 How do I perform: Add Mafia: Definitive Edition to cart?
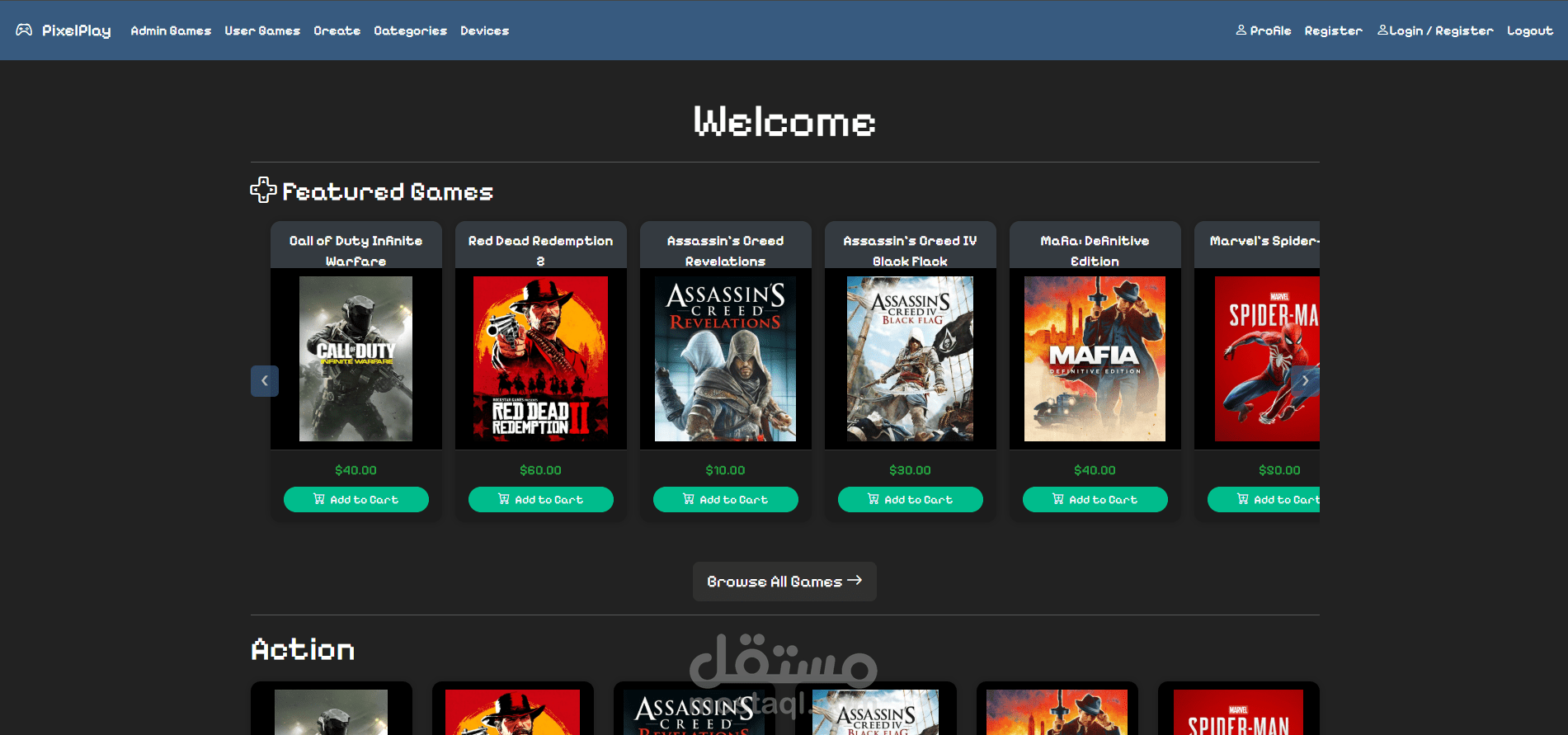click(x=1095, y=499)
